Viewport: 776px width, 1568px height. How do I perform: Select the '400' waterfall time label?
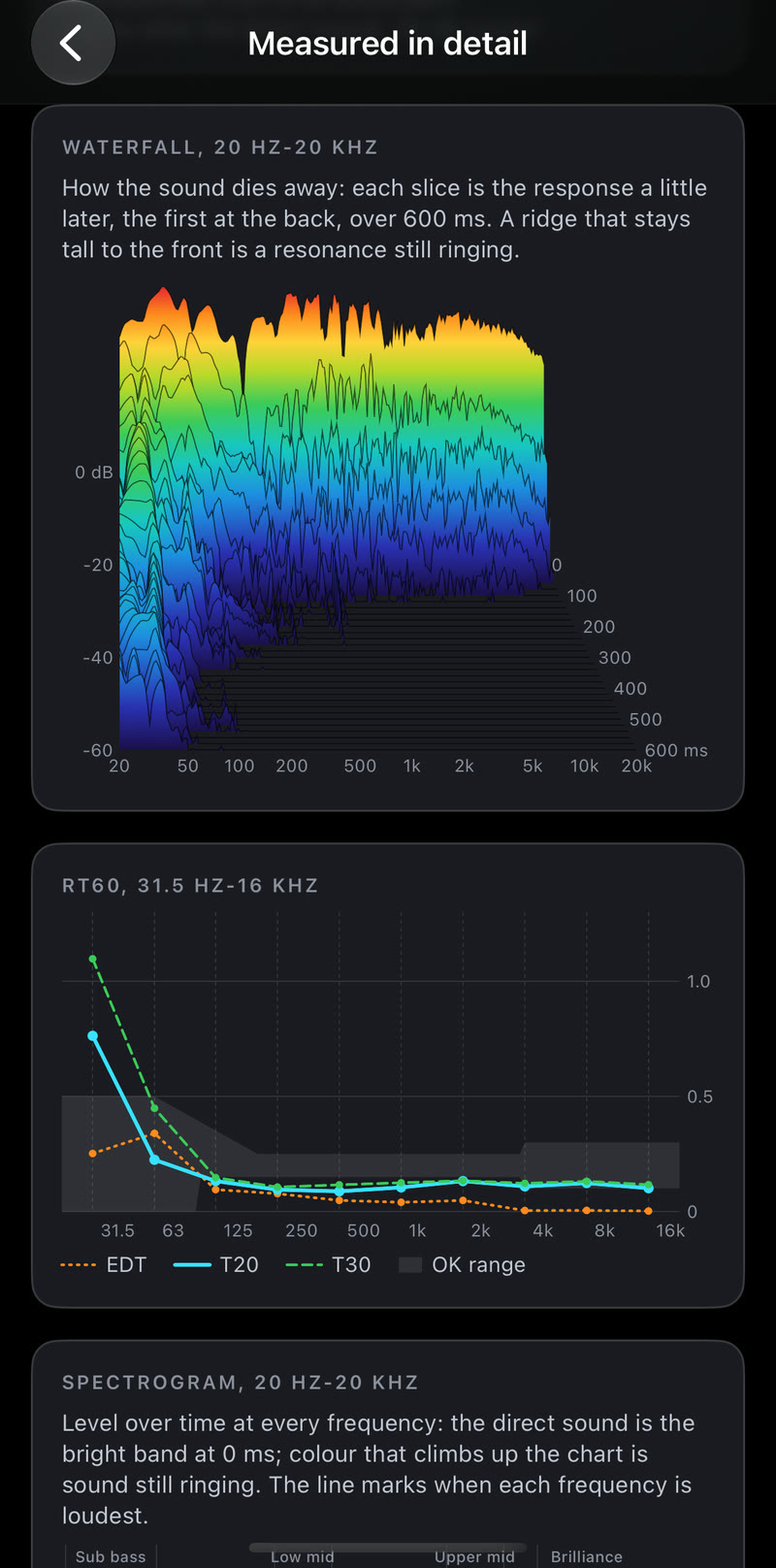click(x=630, y=688)
